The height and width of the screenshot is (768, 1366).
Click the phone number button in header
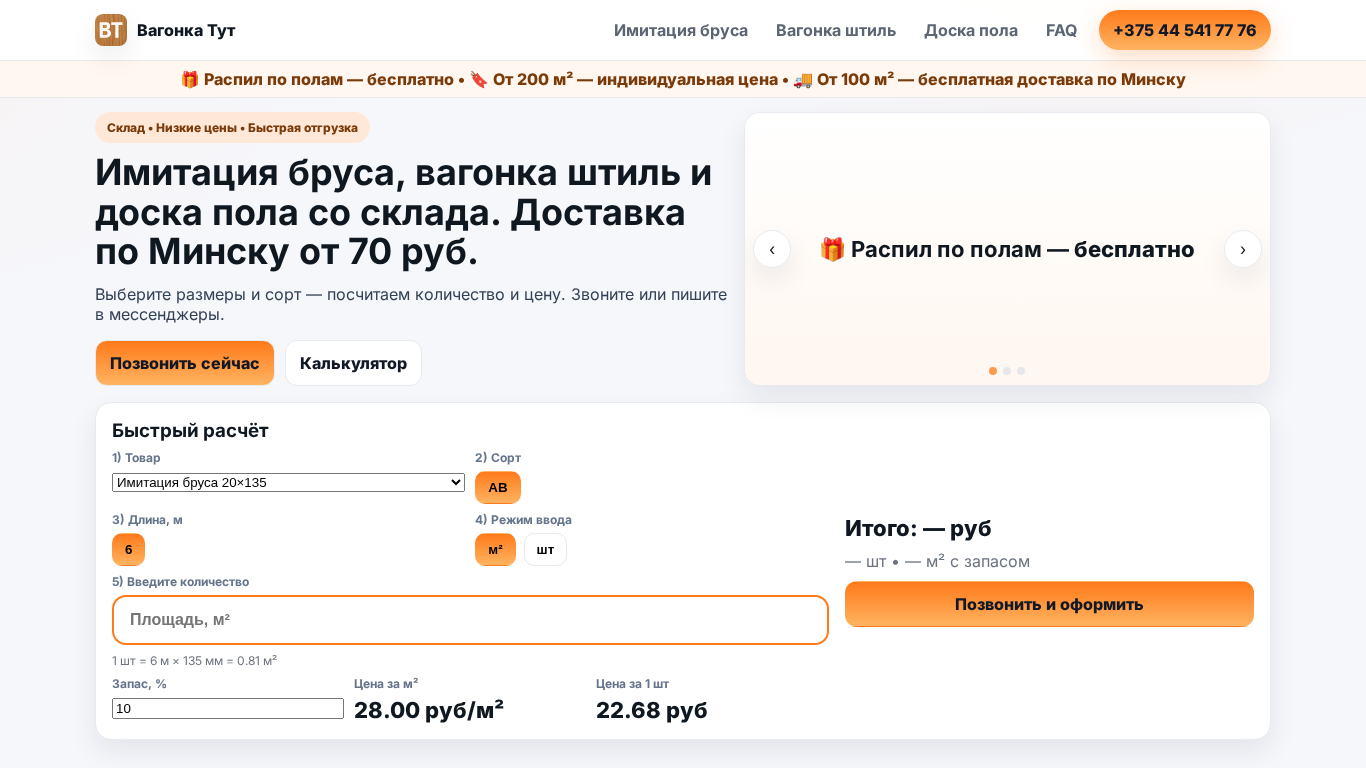click(x=1184, y=30)
